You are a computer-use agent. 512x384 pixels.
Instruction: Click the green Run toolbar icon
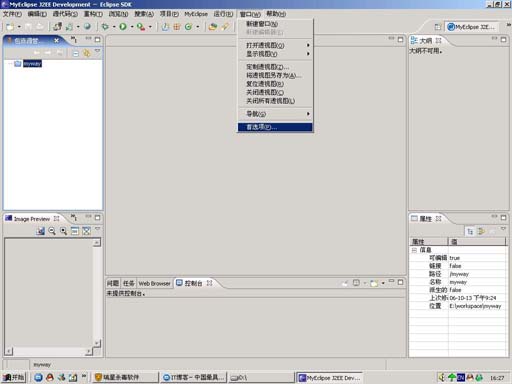(x=123, y=27)
